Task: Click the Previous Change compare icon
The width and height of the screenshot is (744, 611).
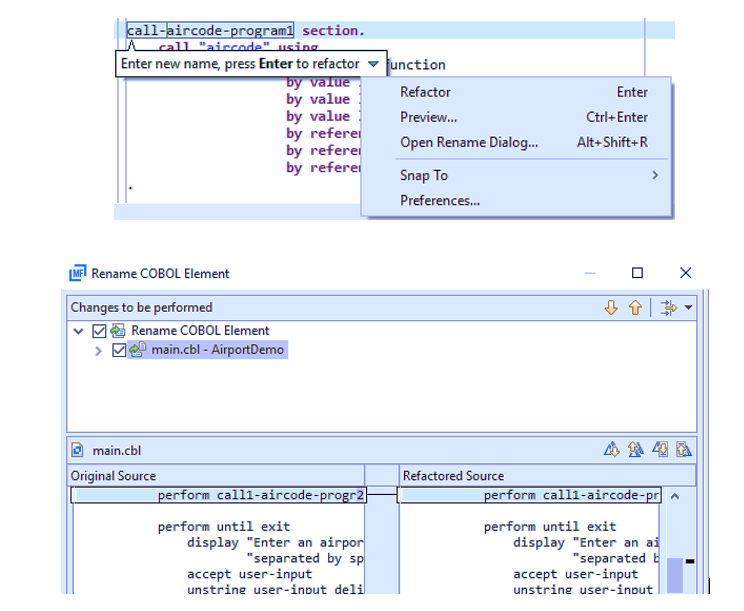Action: coord(684,449)
